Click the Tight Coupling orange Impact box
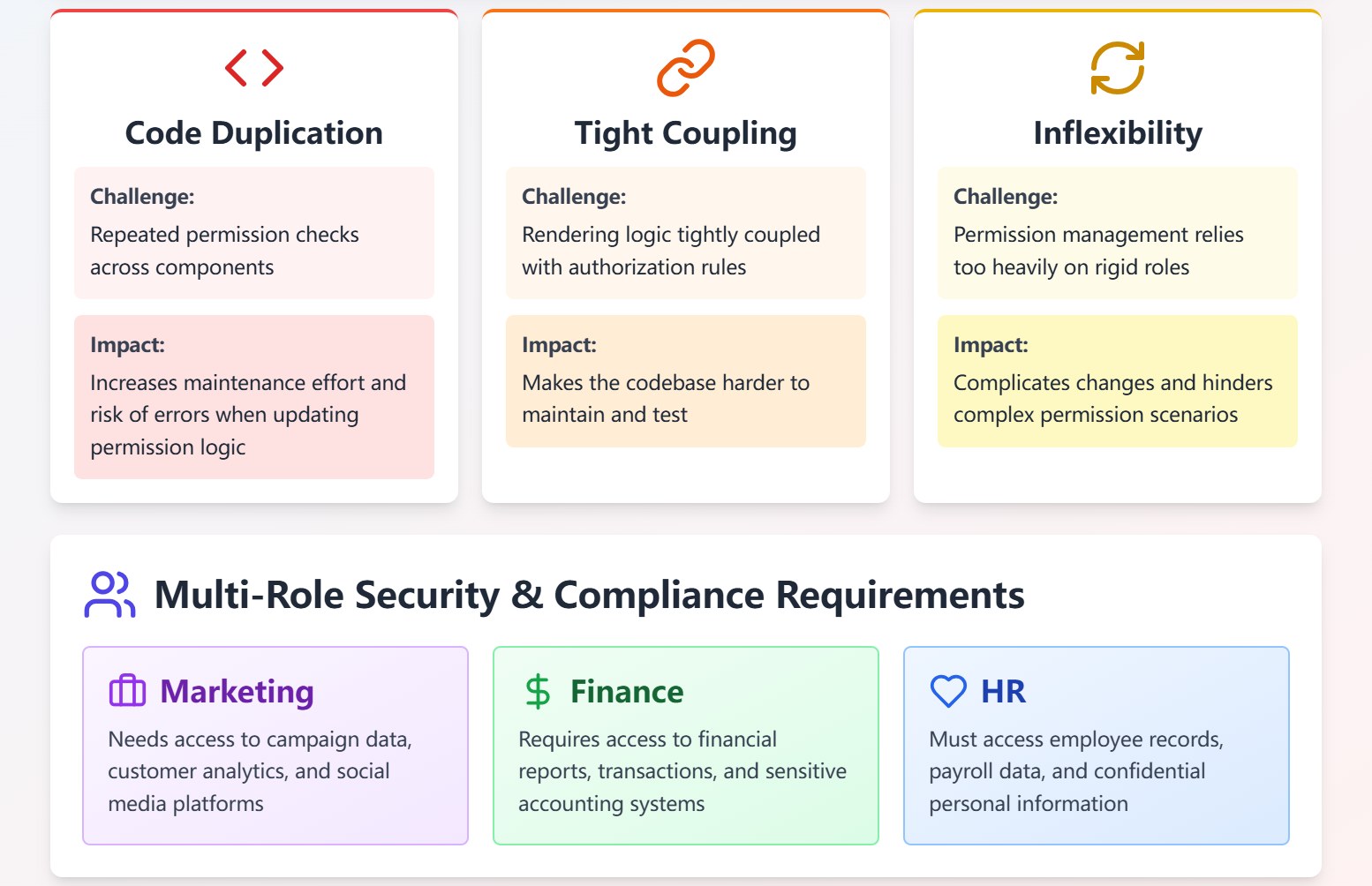 pyautogui.click(x=686, y=381)
